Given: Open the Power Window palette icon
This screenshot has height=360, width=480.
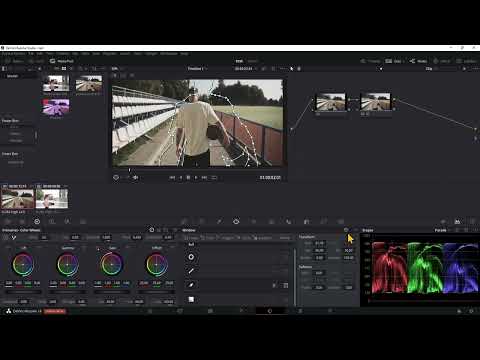Looking at the screenshot, I should tap(236, 221).
